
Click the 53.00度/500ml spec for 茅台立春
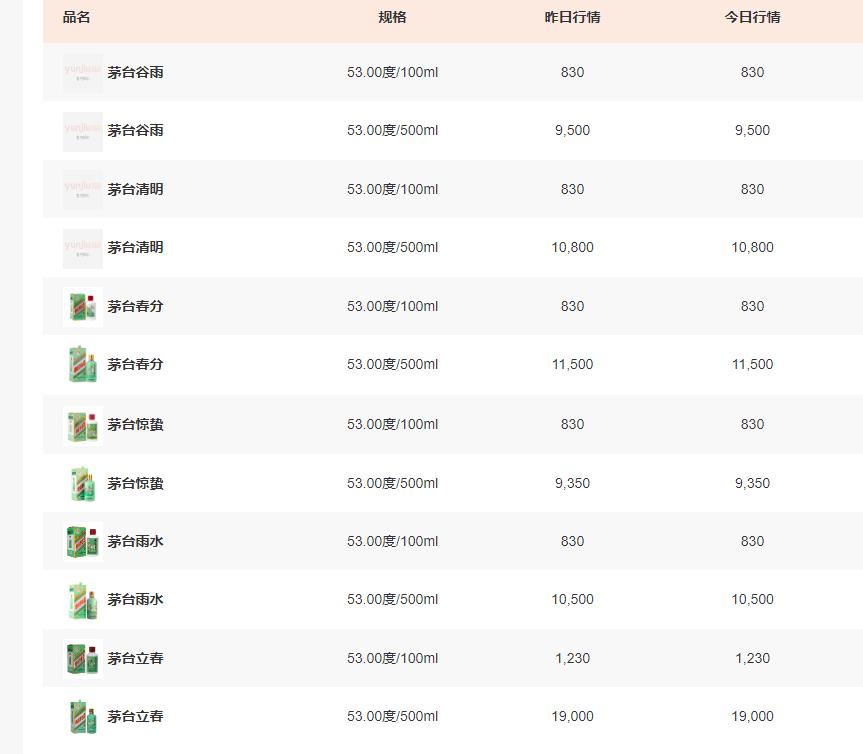click(392, 717)
